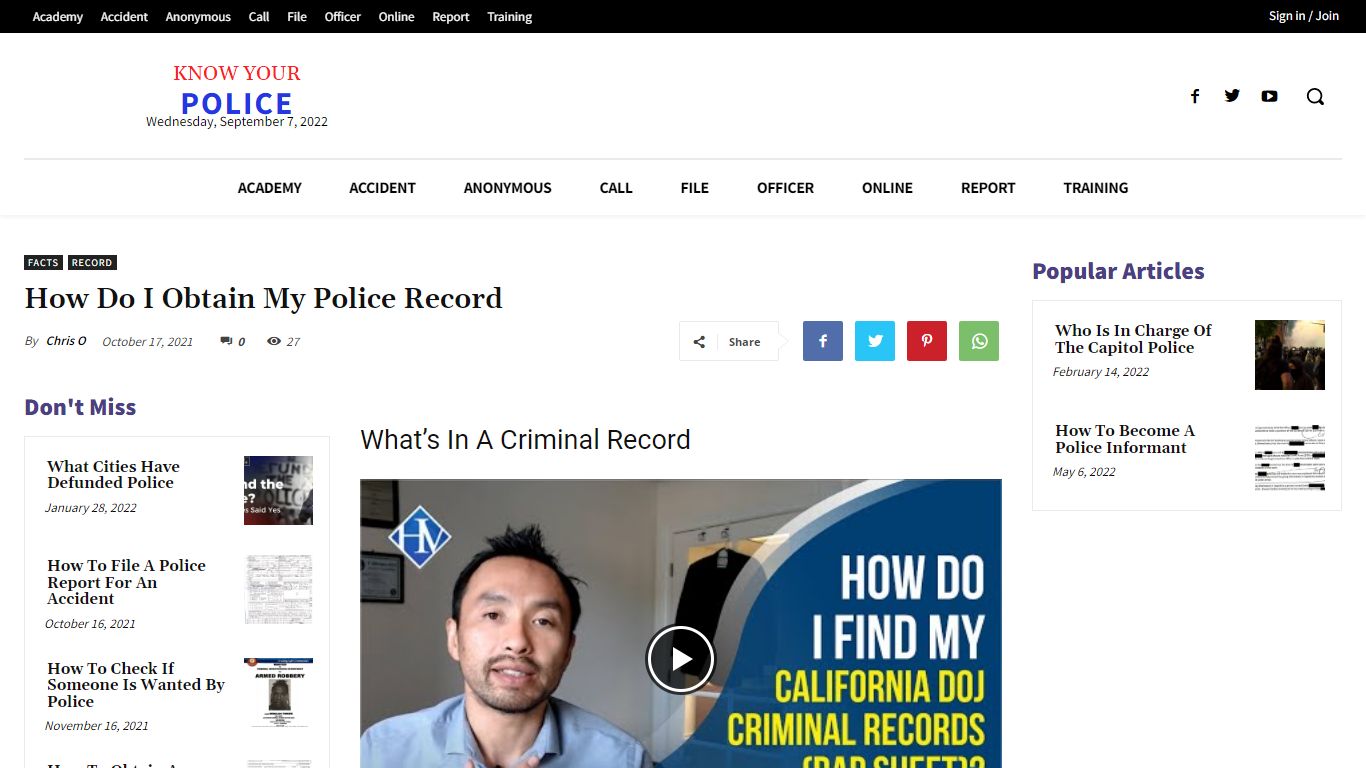This screenshot has height=768, width=1366.
Task: Click the date February 14, 2022
Action: point(1101,372)
